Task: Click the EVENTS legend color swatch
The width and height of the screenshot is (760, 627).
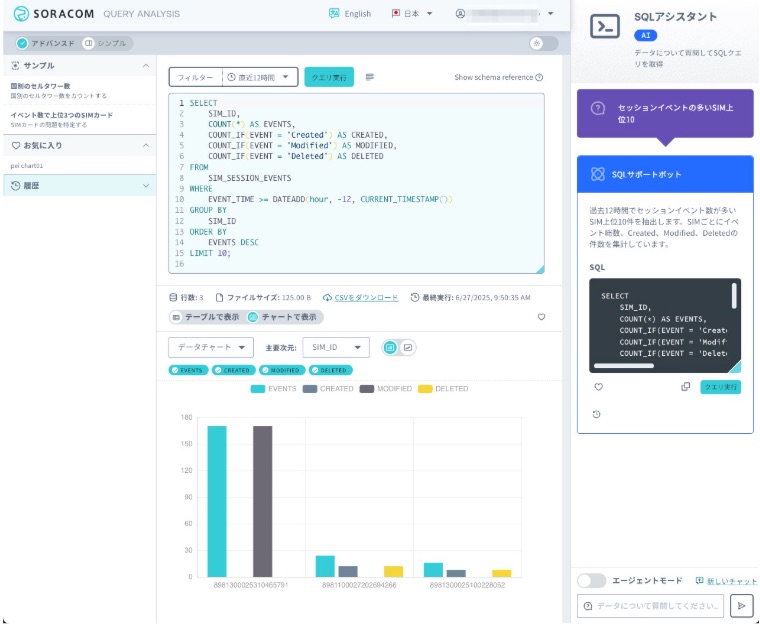Action: coord(258,389)
